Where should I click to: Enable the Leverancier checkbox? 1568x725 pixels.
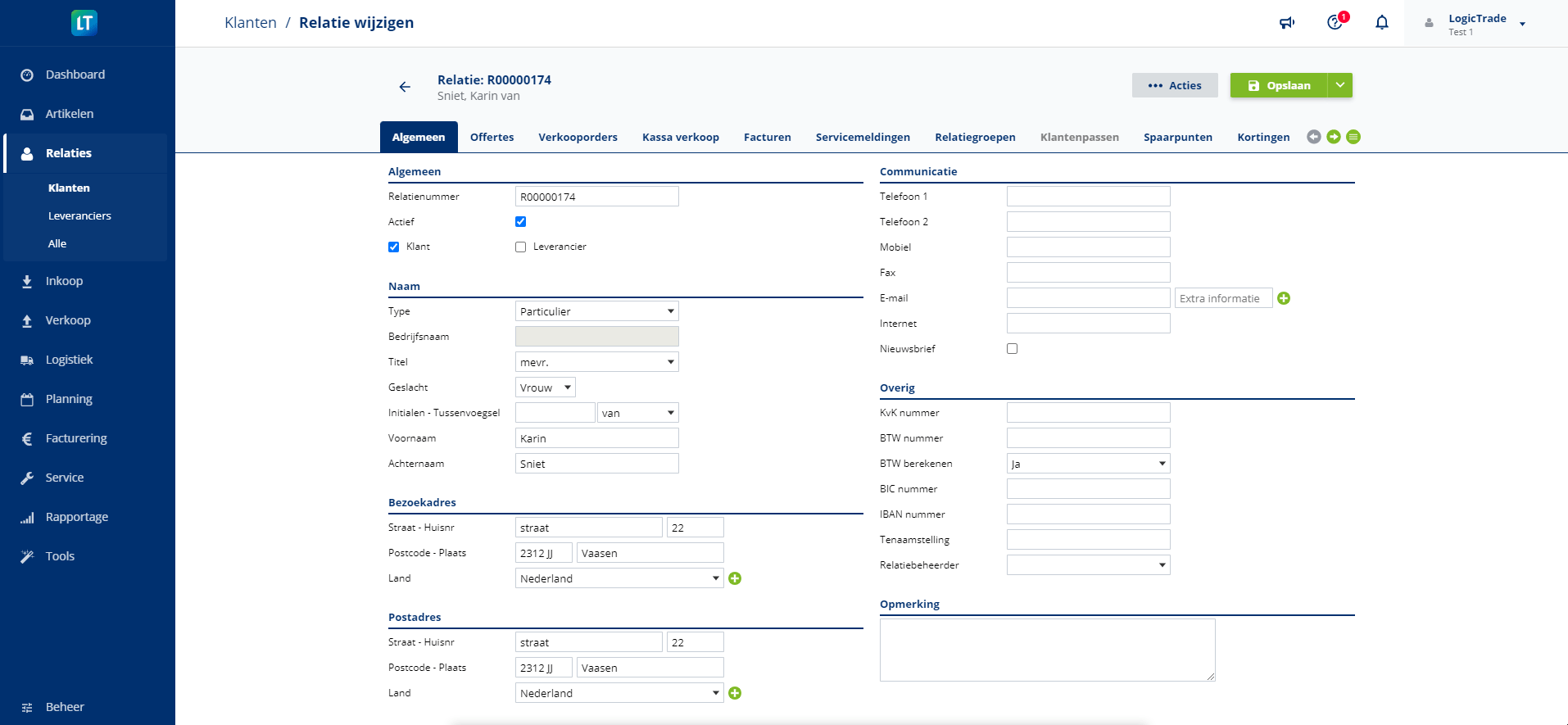pos(521,247)
